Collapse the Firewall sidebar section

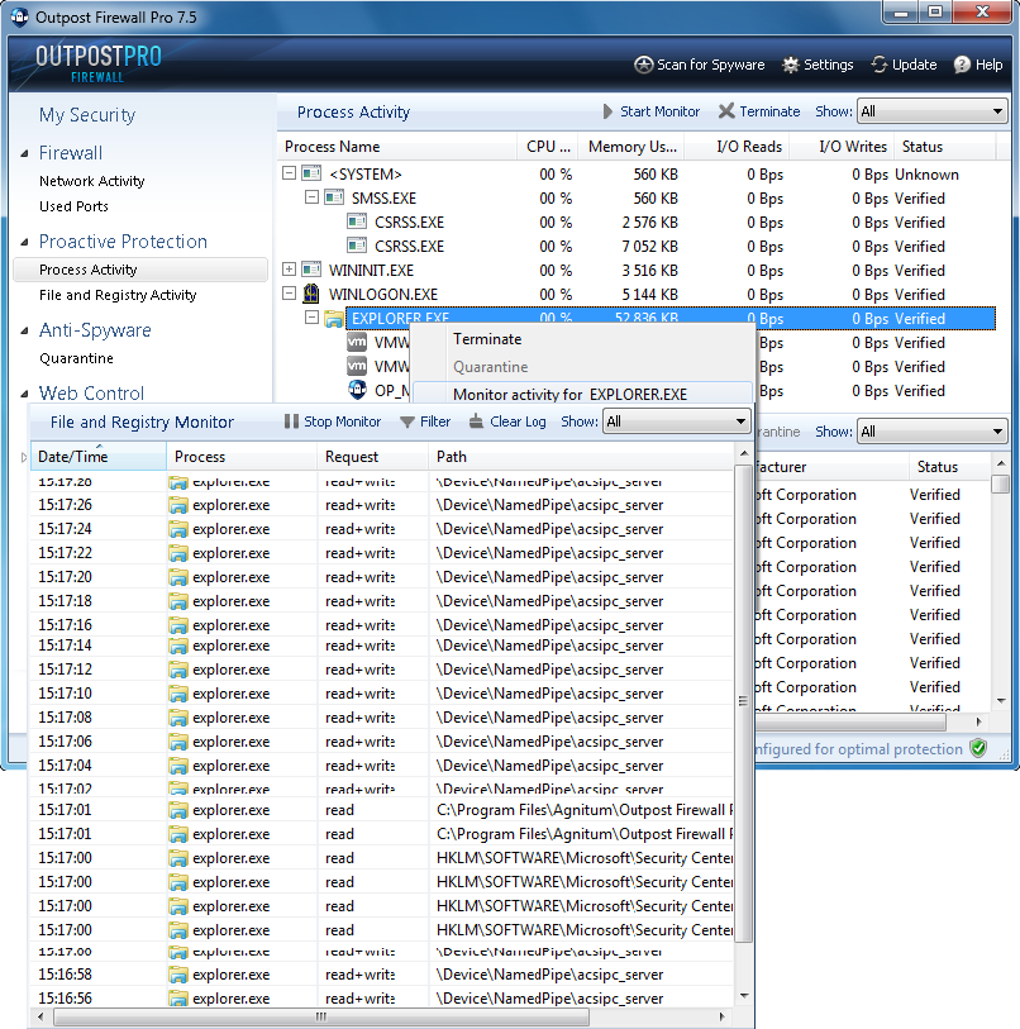coord(24,154)
